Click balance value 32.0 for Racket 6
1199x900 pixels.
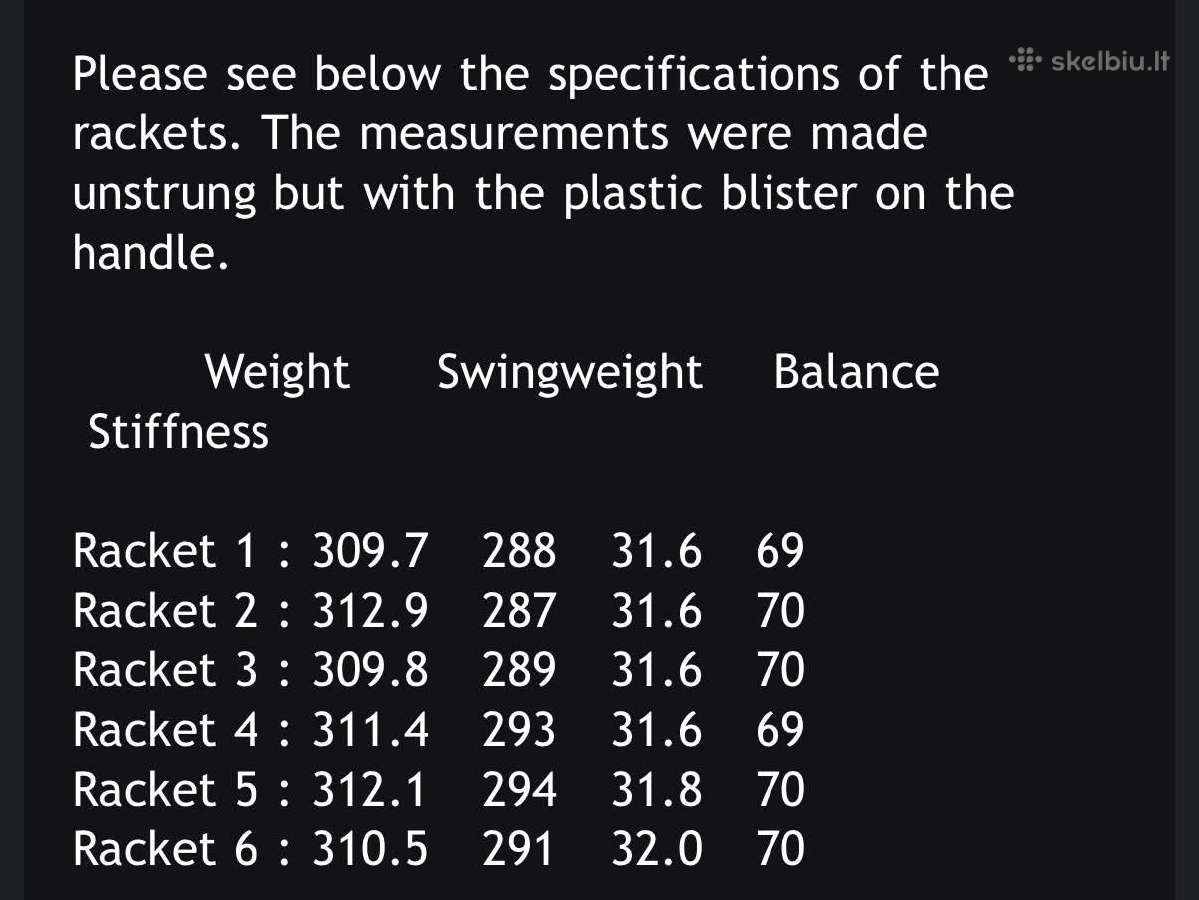656,849
